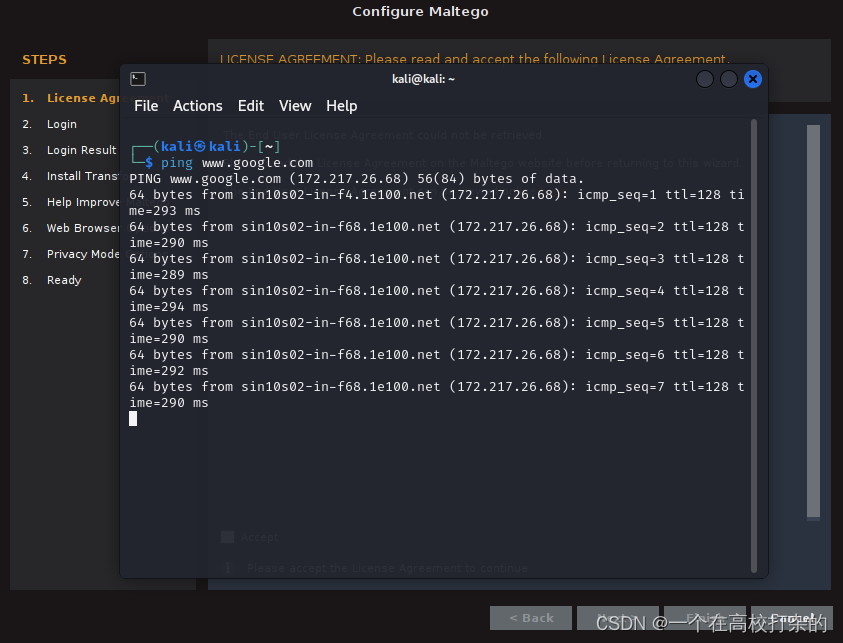
Task: Click the Maltego license text scrollbar
Action: pyautogui.click(x=813, y=323)
